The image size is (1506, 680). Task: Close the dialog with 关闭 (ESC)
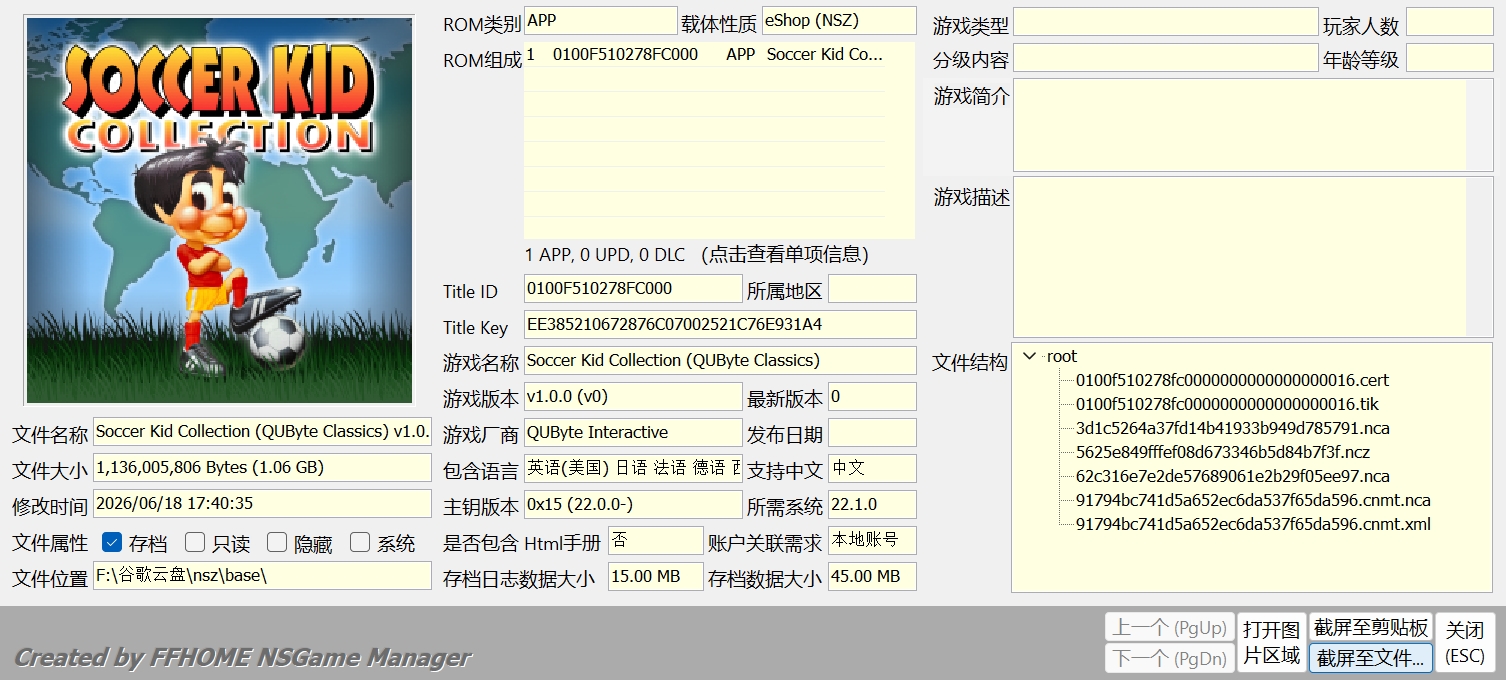[x=1465, y=643]
